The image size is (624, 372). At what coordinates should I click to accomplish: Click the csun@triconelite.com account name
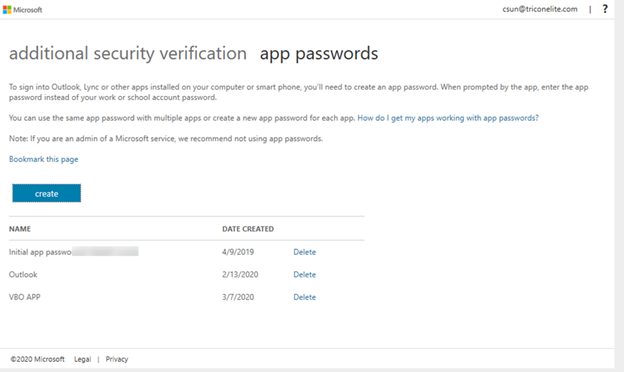tap(540, 9)
